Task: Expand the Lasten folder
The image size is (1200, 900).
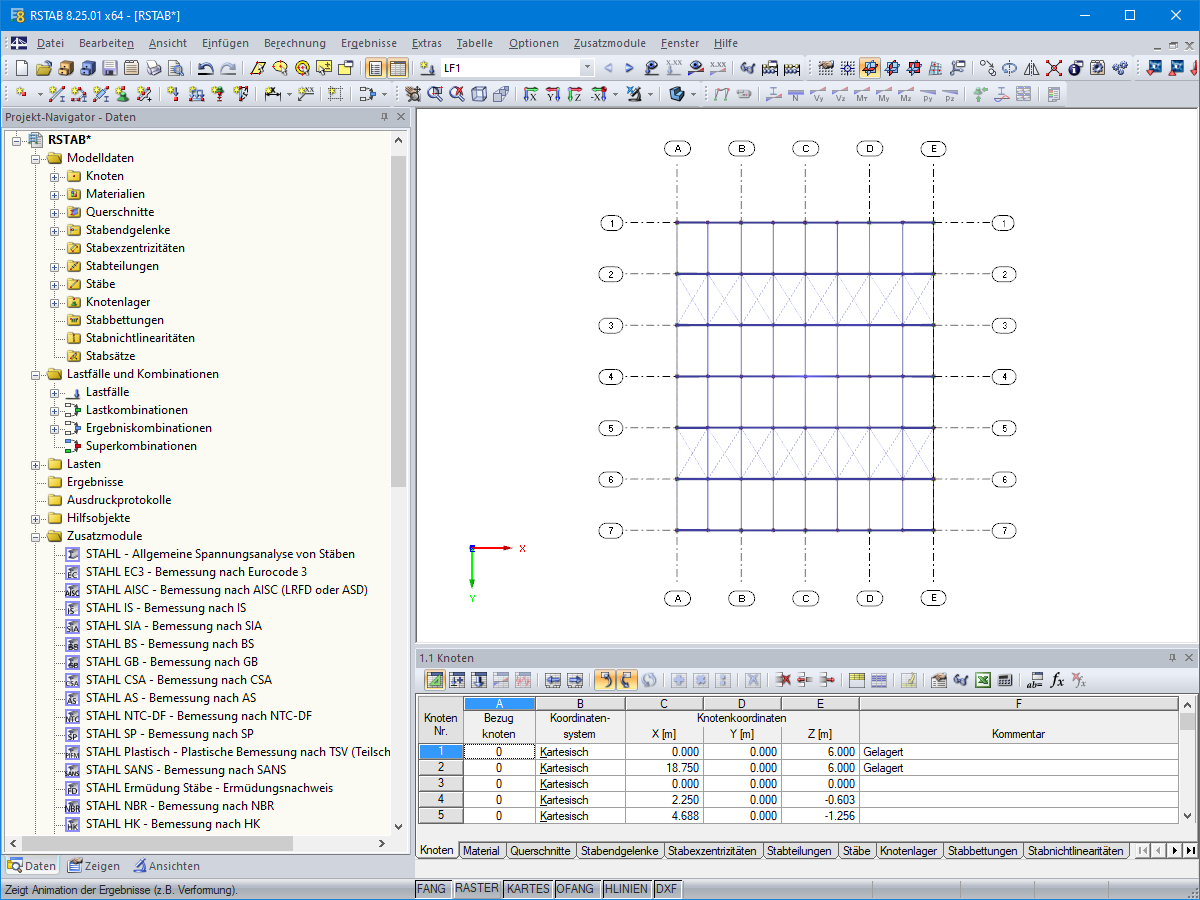Action: 36,464
